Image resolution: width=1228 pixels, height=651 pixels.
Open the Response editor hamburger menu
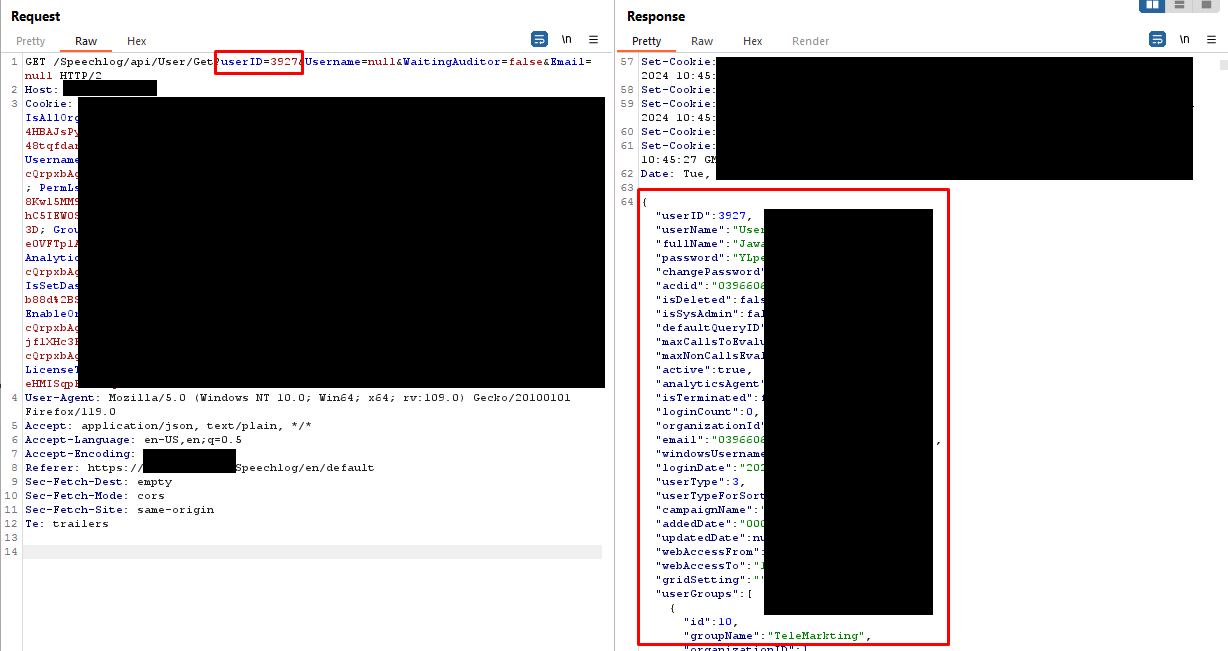[x=1212, y=39]
